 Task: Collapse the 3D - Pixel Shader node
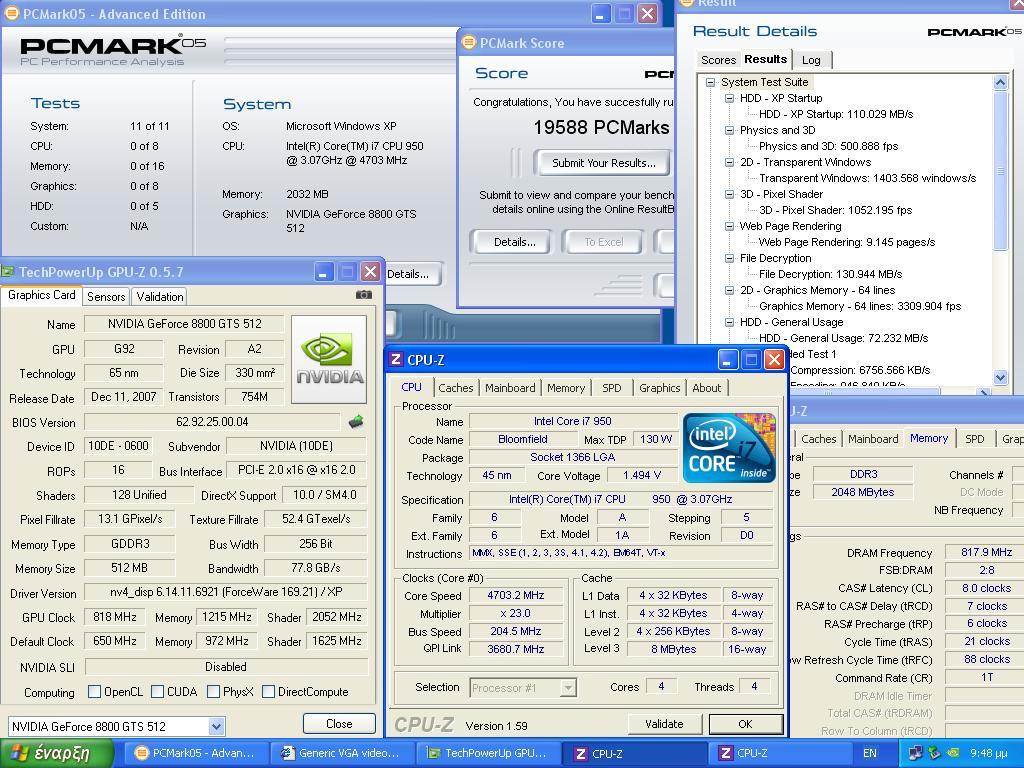coord(729,194)
